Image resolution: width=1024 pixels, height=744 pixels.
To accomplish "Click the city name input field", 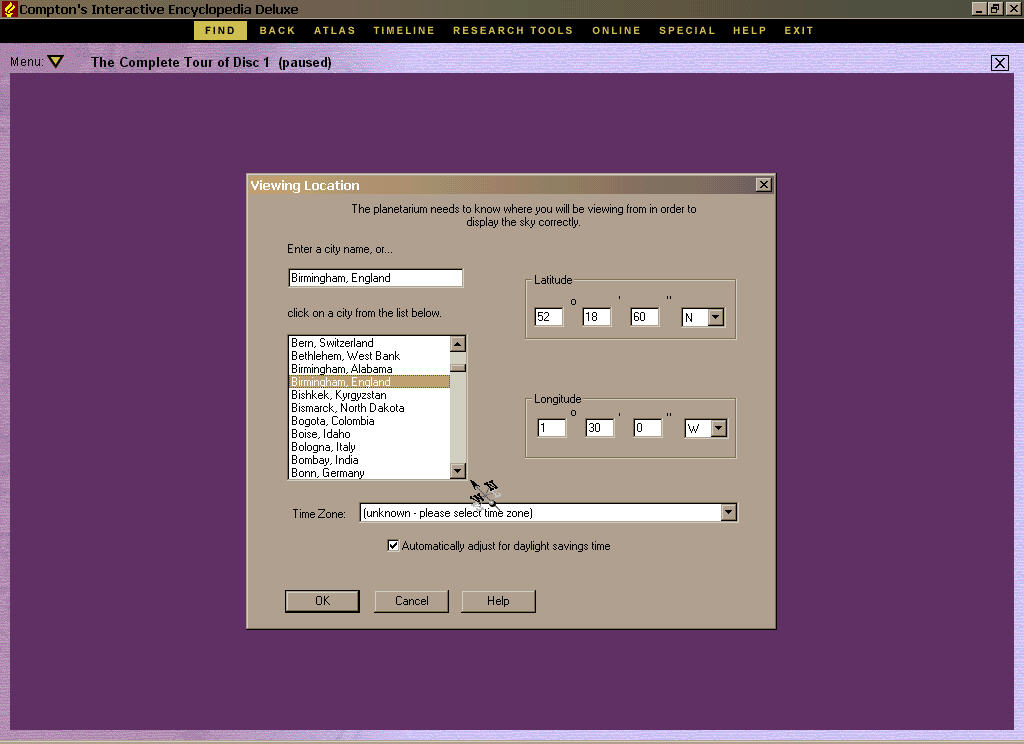I will (x=375, y=277).
